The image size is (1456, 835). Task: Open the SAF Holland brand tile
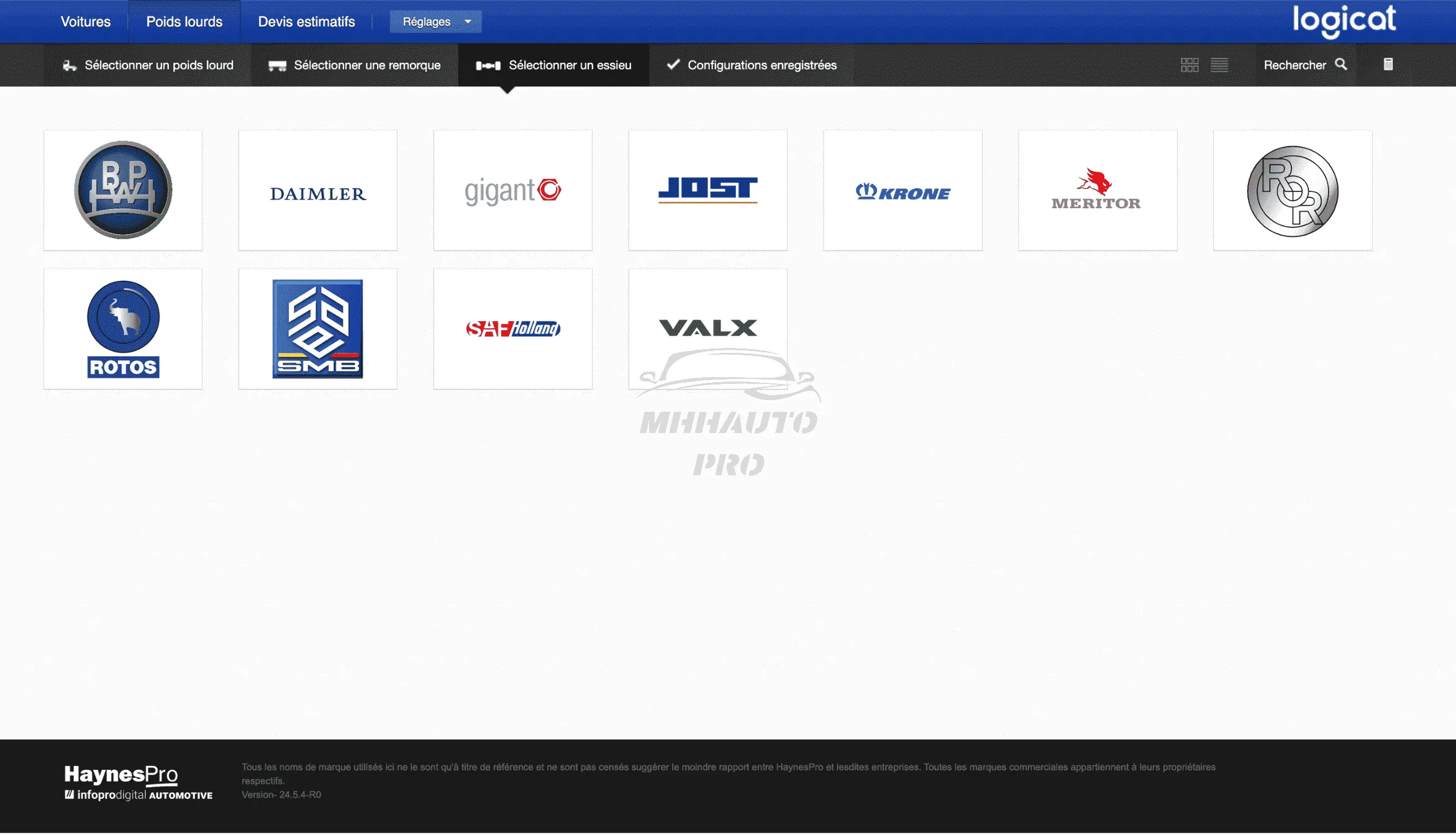click(x=512, y=329)
